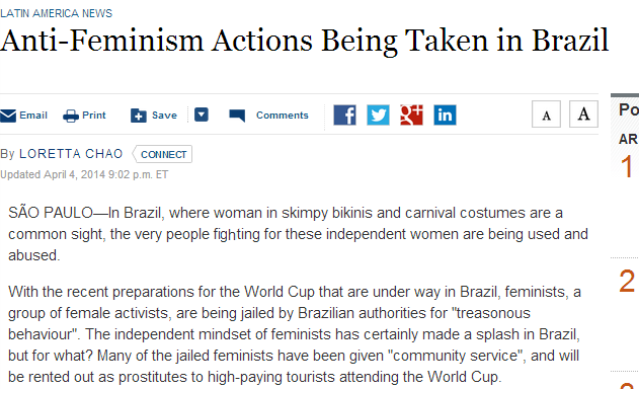This screenshot has height=394, width=639.
Task: Open popular article number 2 in sidebar
Action: coord(627,281)
